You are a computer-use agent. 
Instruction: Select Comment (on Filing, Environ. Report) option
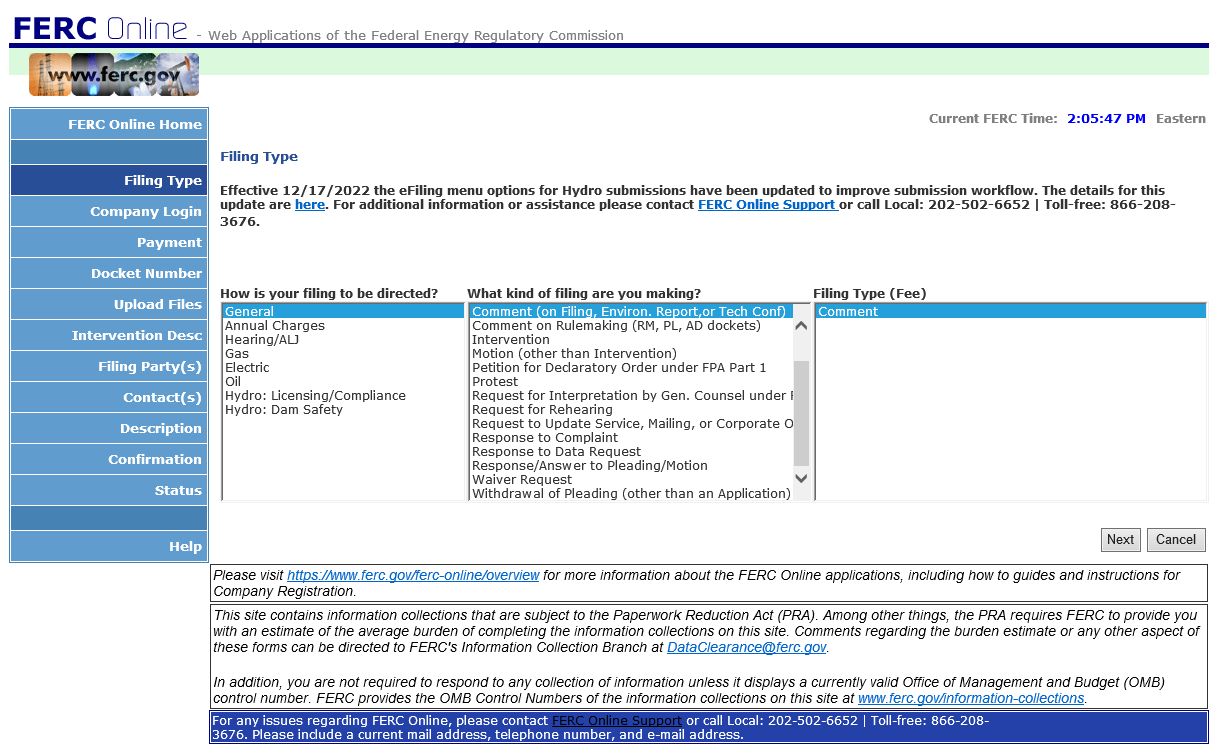(x=631, y=312)
